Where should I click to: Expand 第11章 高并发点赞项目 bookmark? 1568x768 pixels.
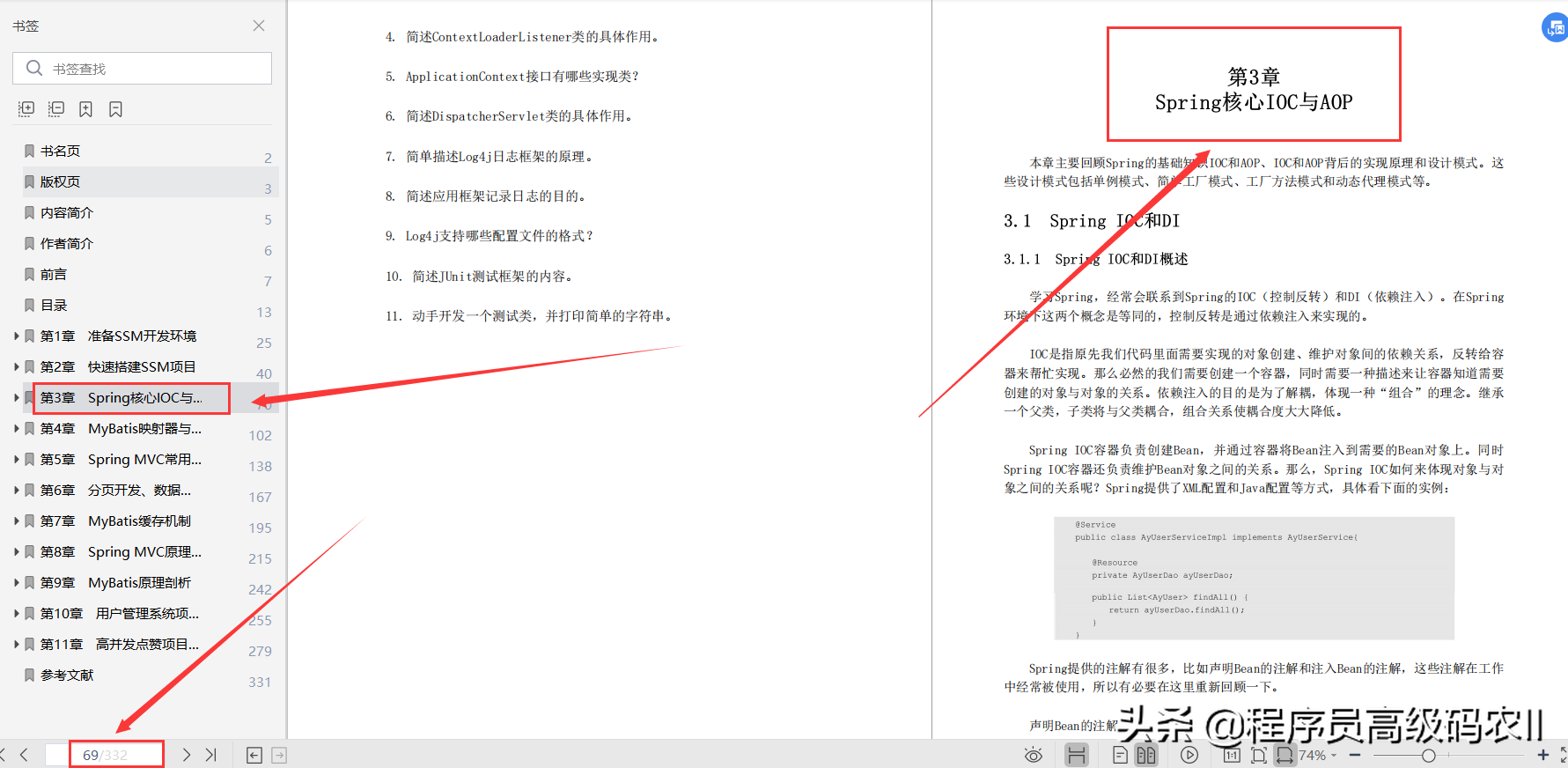tap(17, 644)
